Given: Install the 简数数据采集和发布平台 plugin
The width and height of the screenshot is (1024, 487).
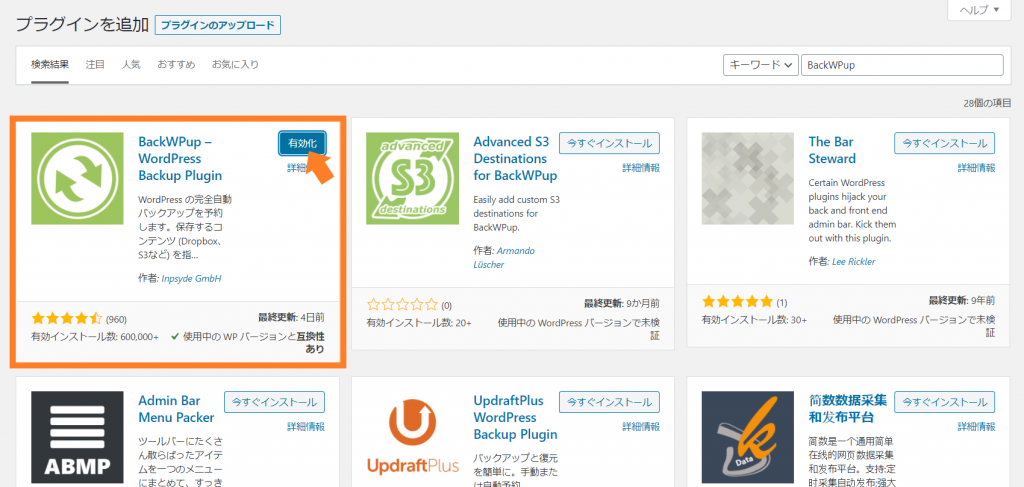Looking at the screenshot, I should coord(945,402).
